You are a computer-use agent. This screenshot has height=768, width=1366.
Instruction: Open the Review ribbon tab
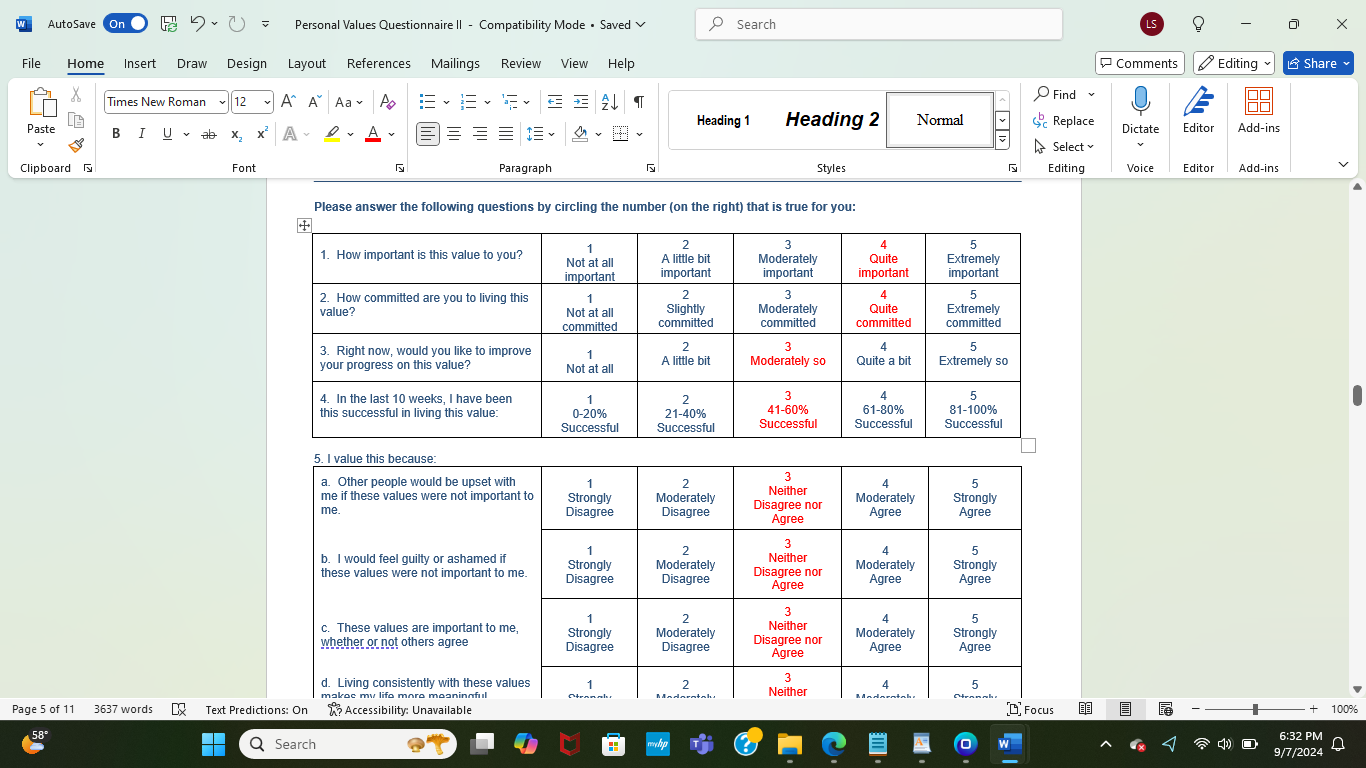[x=520, y=62]
